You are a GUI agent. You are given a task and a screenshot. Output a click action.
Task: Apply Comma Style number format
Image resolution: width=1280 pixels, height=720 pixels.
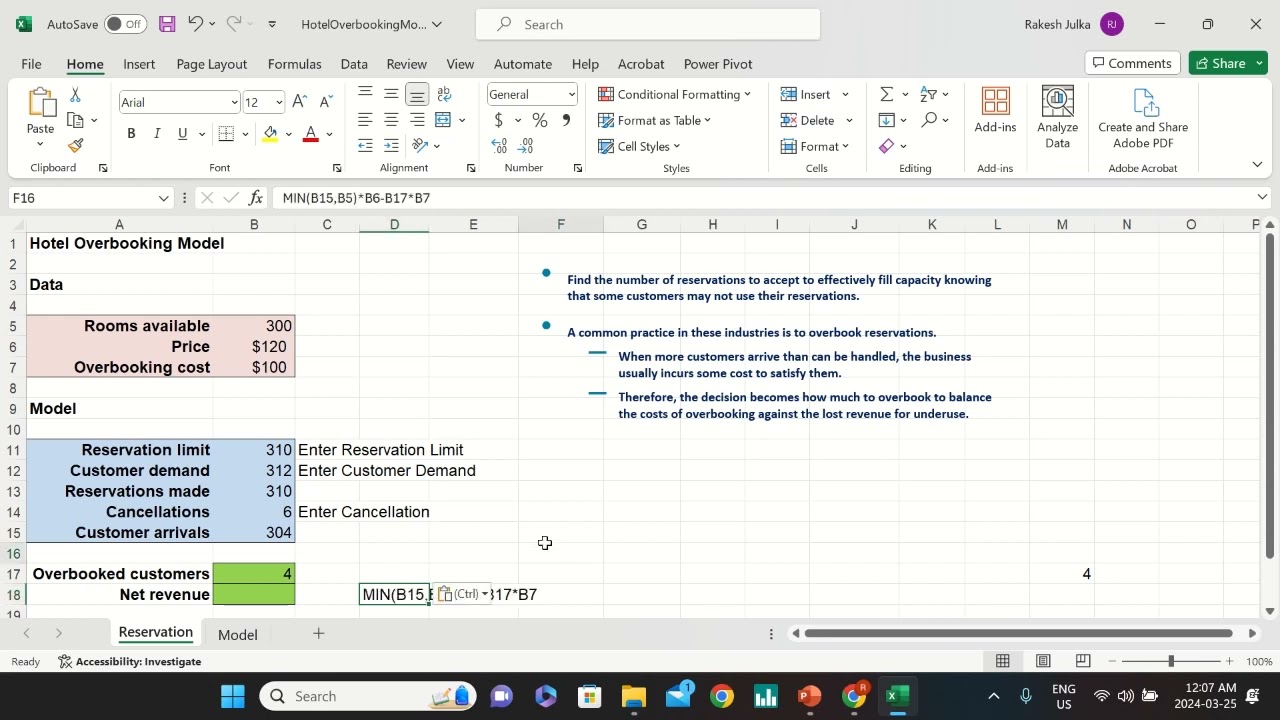coord(566,120)
